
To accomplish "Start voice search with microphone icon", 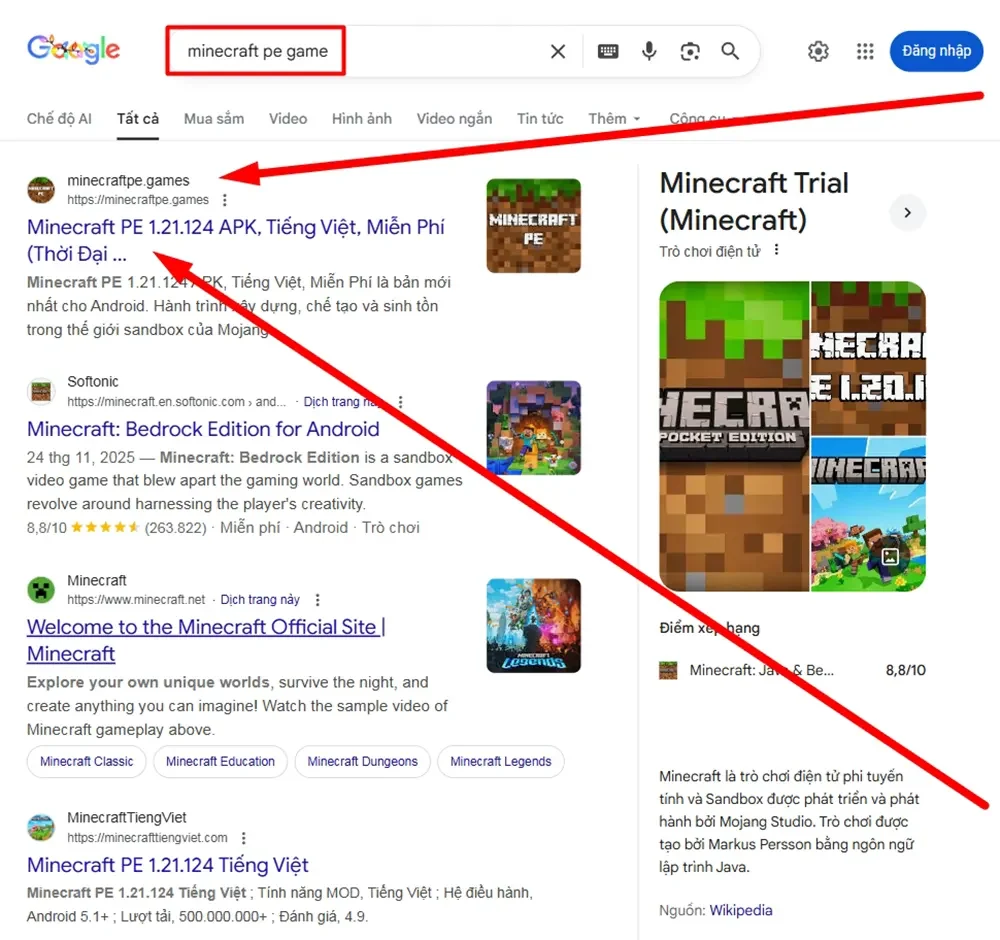I will coord(649,51).
